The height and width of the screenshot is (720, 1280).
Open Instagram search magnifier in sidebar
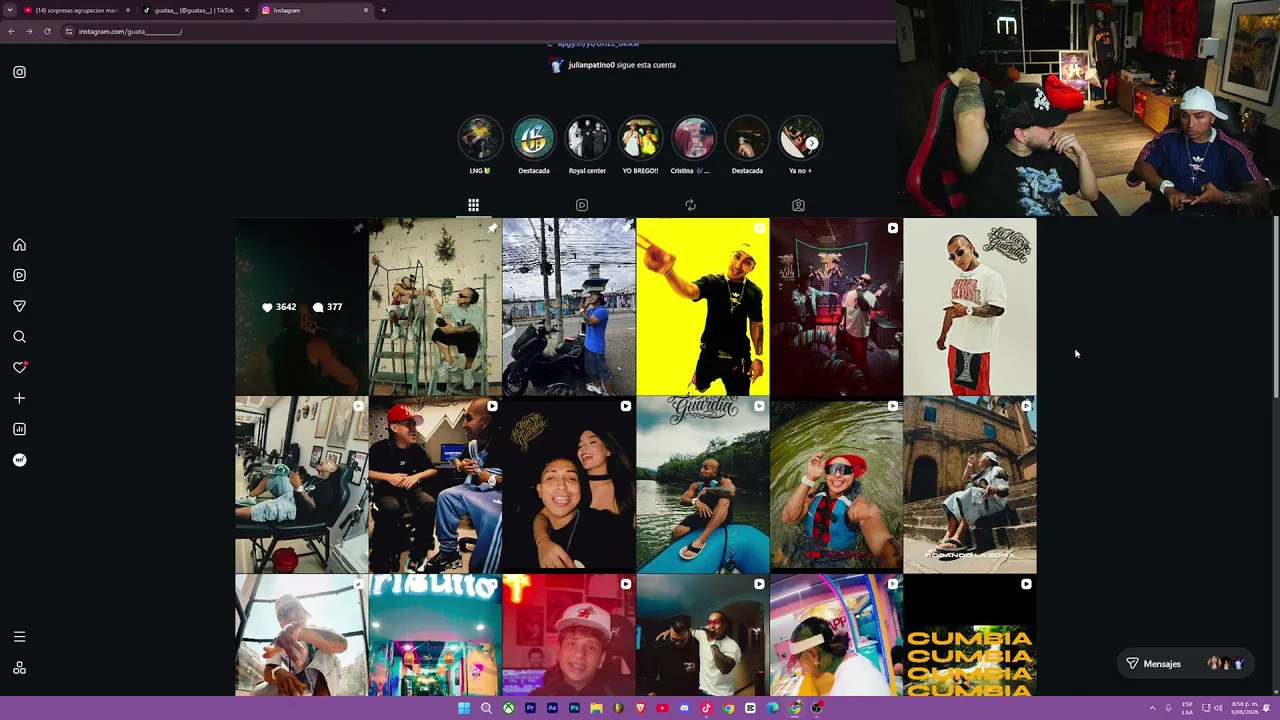tap(19, 337)
